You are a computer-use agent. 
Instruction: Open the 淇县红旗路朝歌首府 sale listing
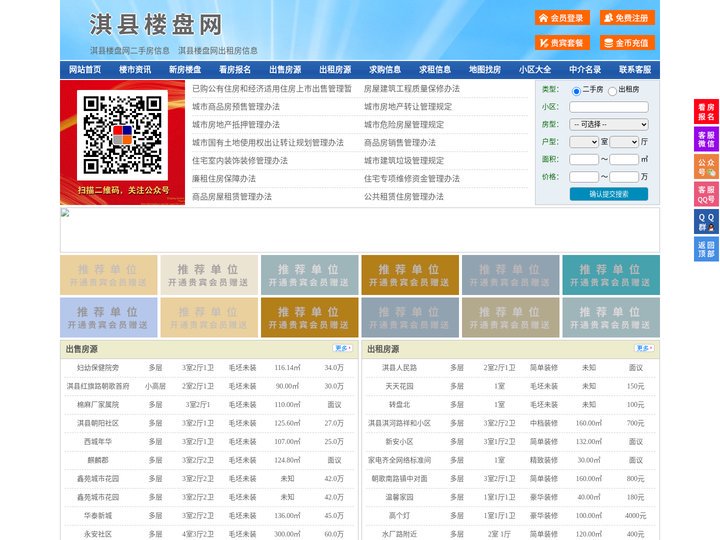click(x=98, y=386)
